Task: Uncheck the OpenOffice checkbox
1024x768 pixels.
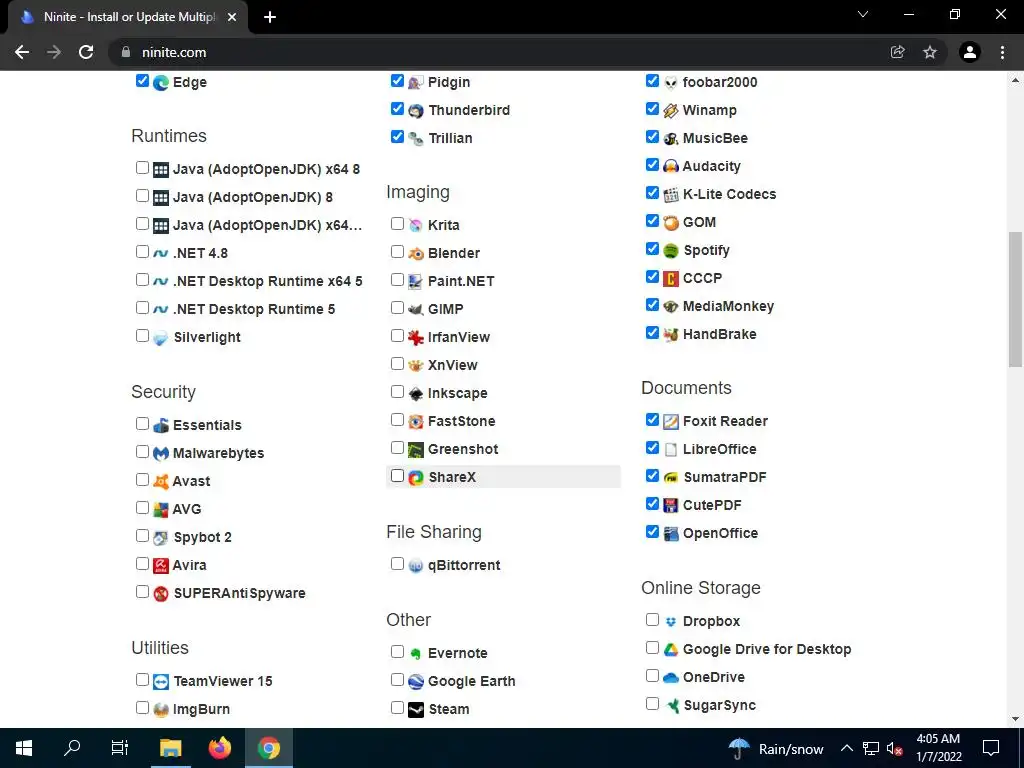Action: pos(652,532)
